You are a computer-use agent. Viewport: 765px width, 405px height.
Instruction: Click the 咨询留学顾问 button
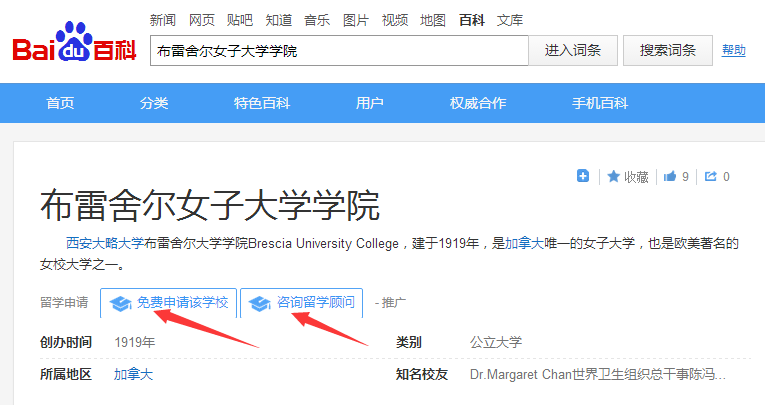pos(302,303)
